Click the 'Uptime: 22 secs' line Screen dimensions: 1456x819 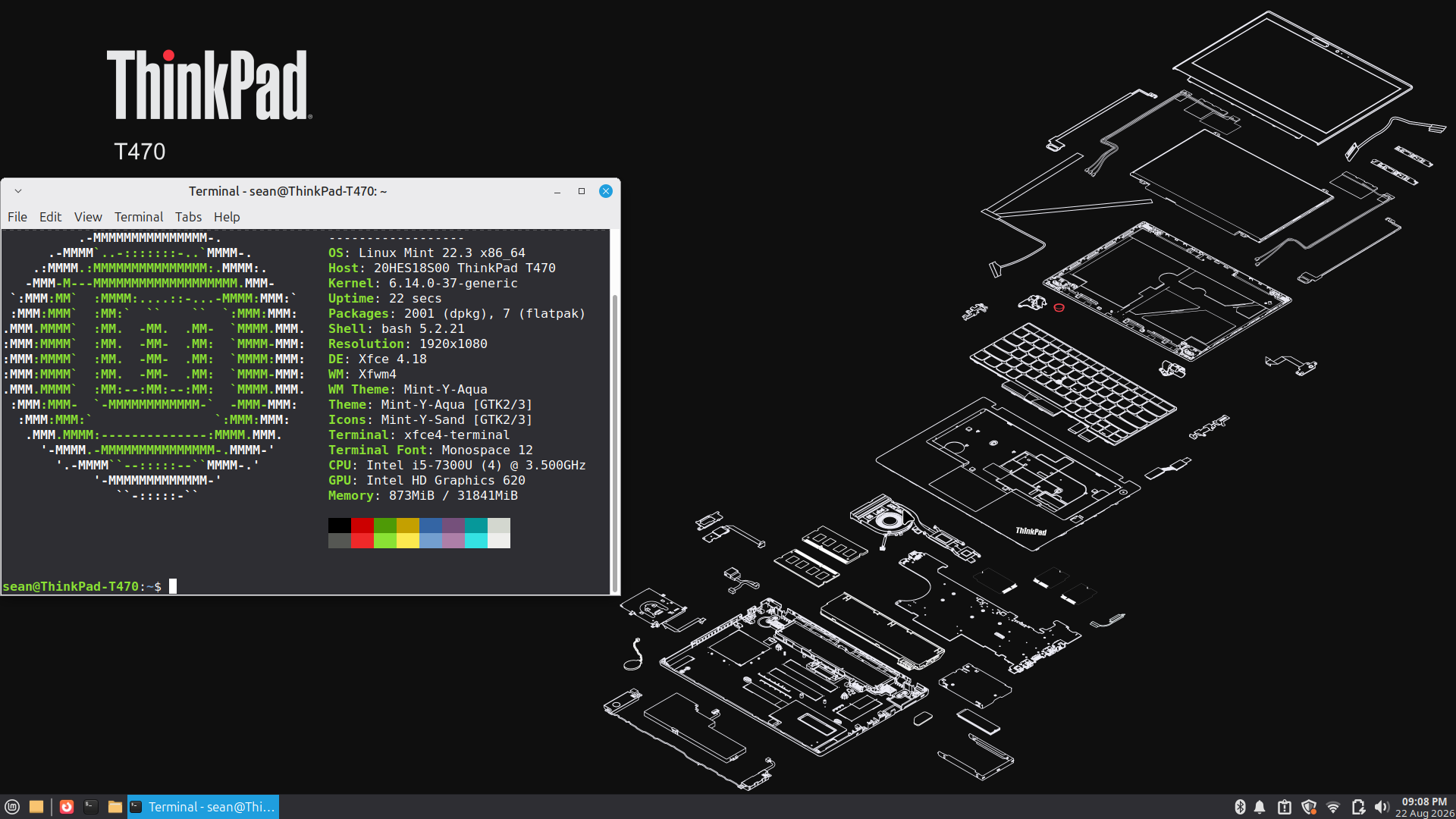[385, 299]
